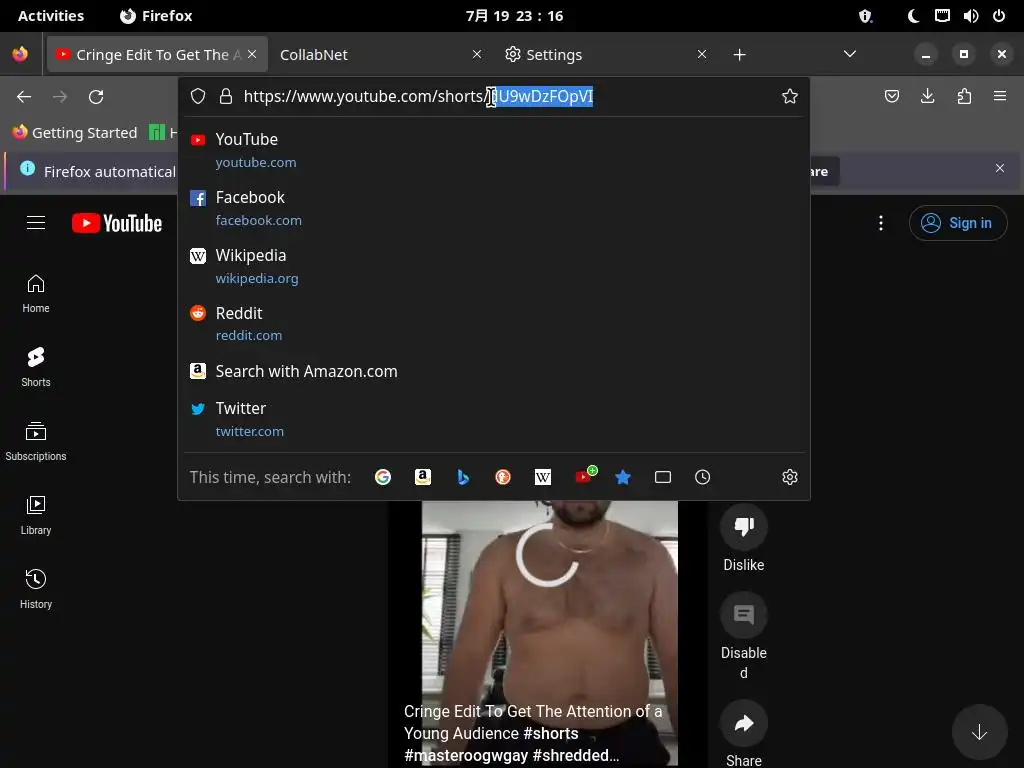Open the Pocket save icon

tap(891, 97)
